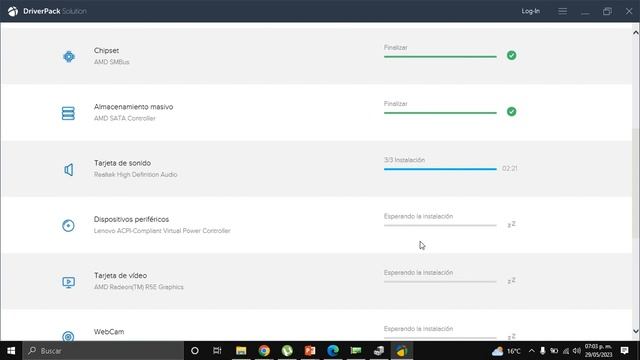Screen dimensions: 640x360
Task: Select the Almacenamiento masivo title
Action: pos(133,107)
